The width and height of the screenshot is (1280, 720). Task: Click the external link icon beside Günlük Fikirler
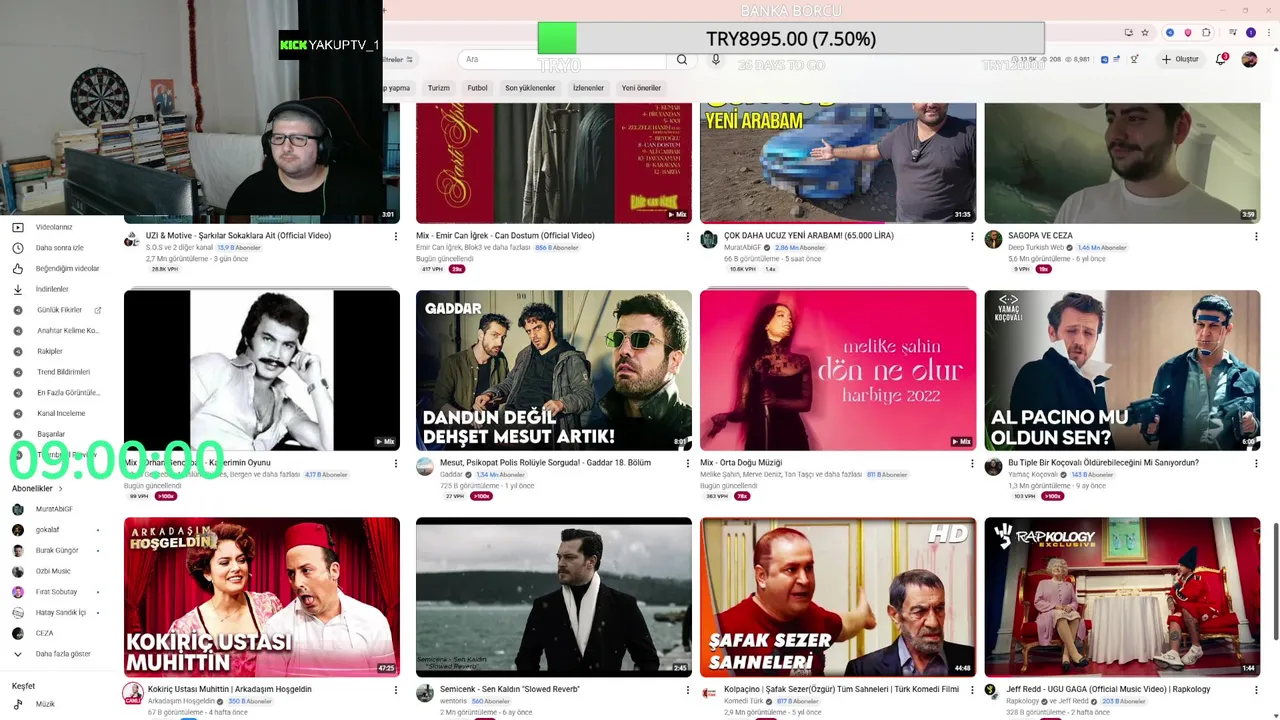click(x=98, y=310)
